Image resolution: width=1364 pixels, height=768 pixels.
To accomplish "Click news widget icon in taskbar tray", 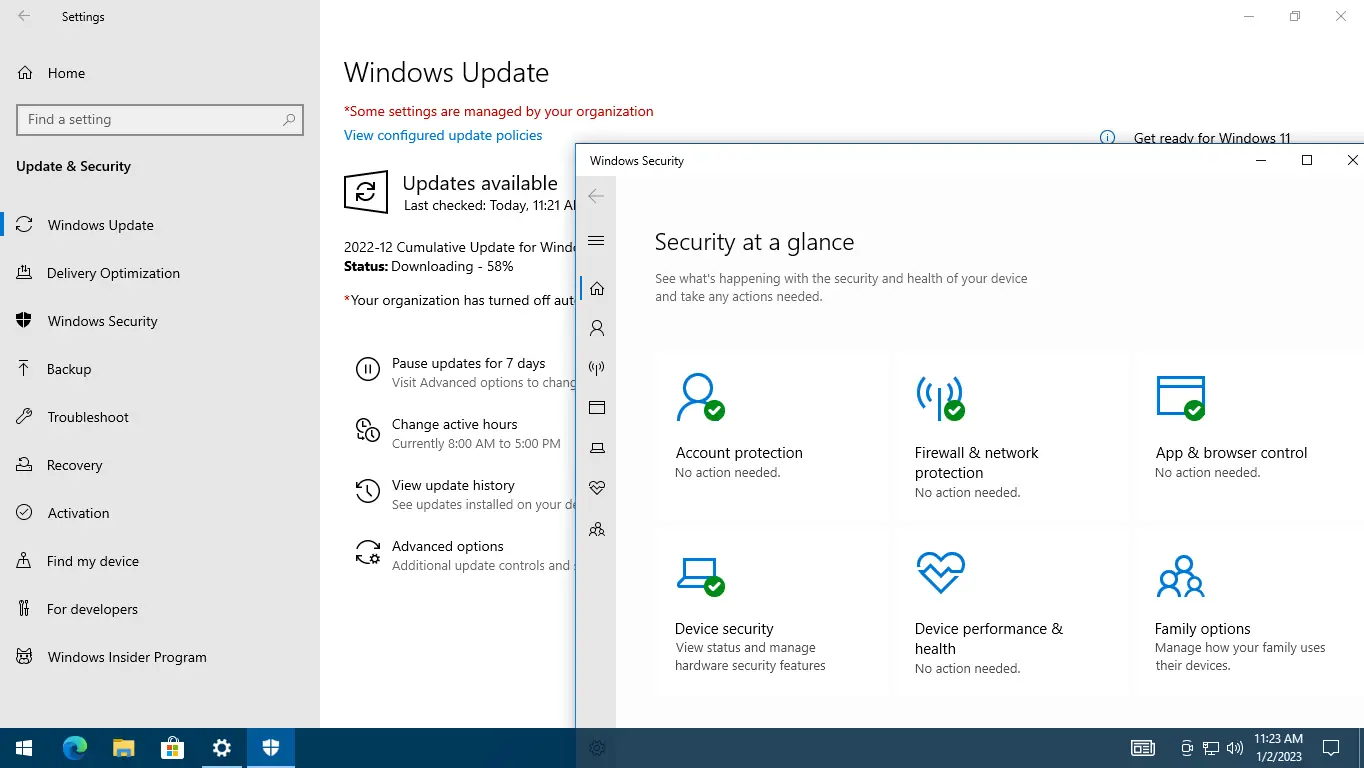I will pyautogui.click(x=1142, y=747).
